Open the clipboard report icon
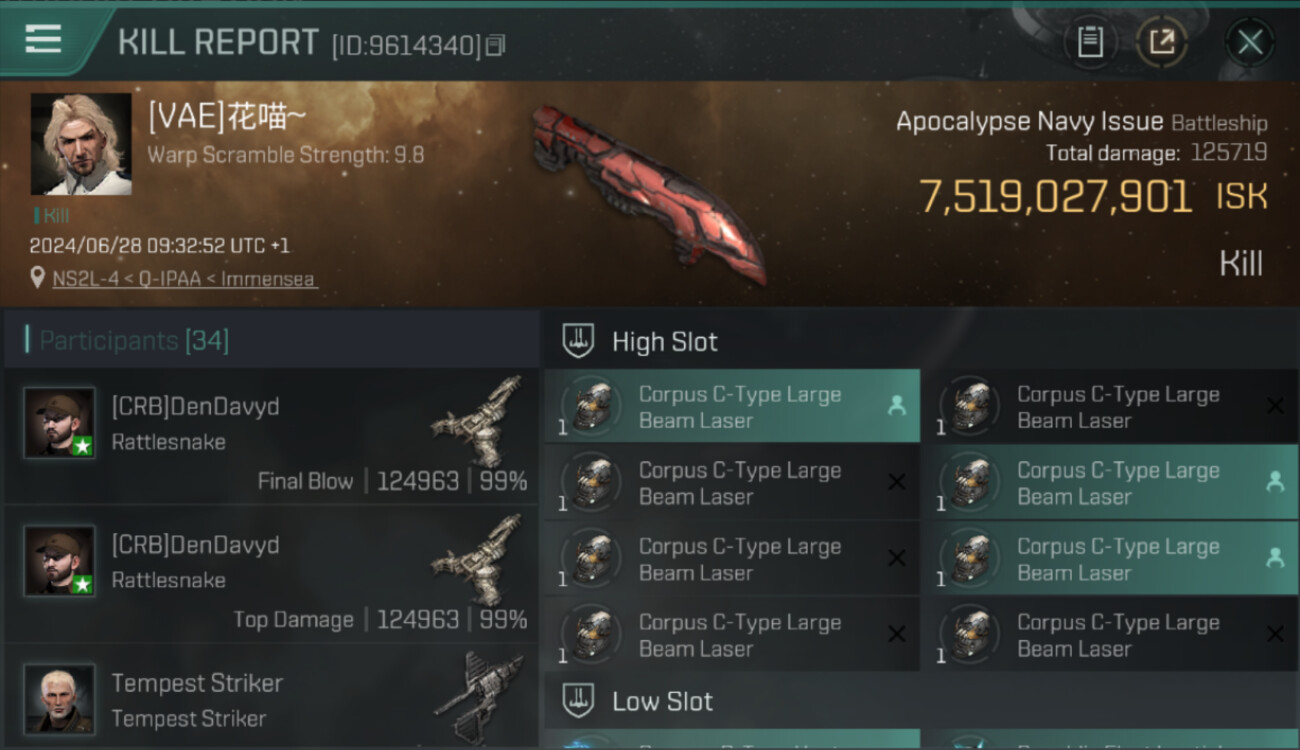The height and width of the screenshot is (750, 1300). 1090,42
